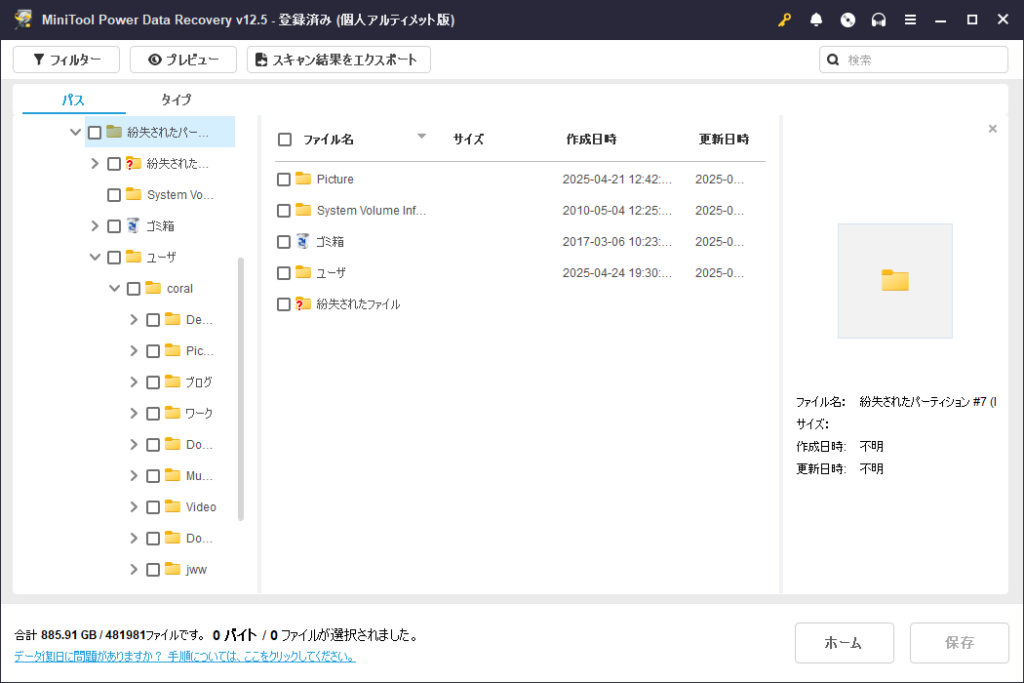Expand the jww tree node

134,569
